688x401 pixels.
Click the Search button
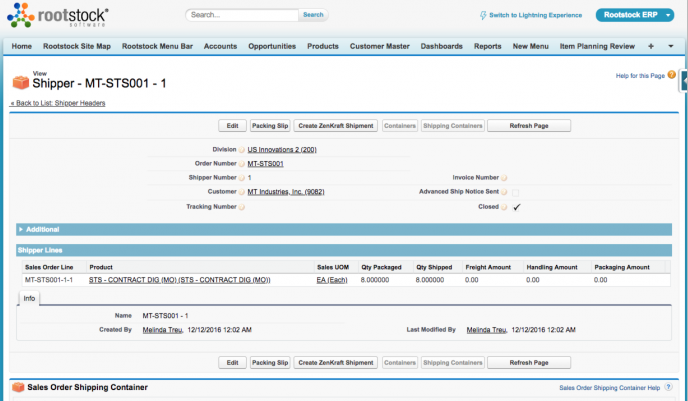click(x=313, y=15)
